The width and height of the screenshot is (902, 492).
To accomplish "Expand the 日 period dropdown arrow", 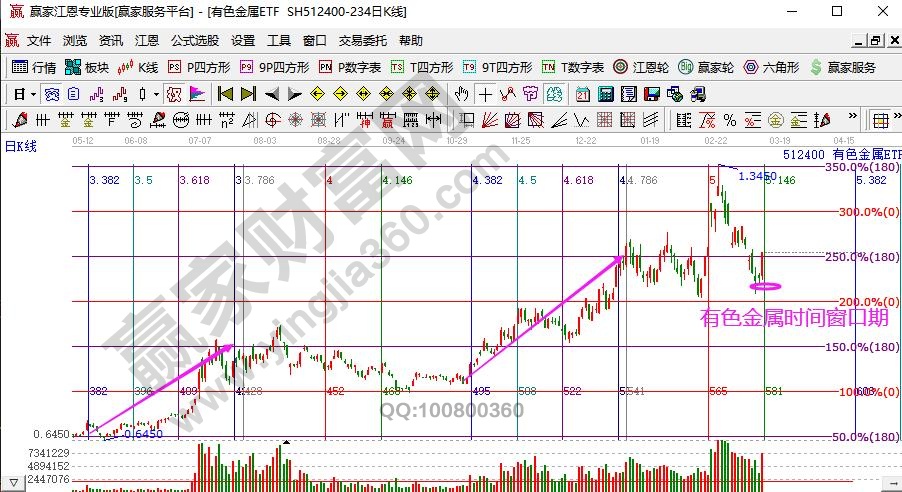I will (x=32, y=94).
